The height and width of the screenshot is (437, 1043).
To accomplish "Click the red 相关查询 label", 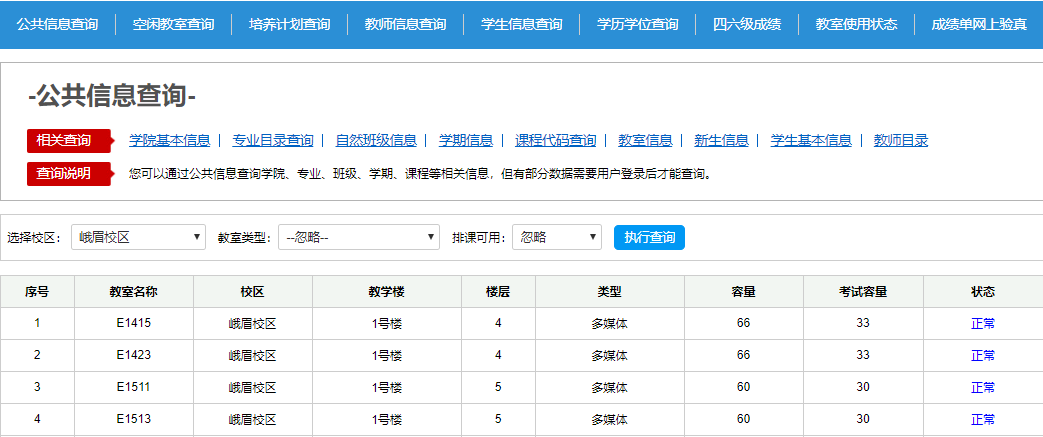I will 64,140.
